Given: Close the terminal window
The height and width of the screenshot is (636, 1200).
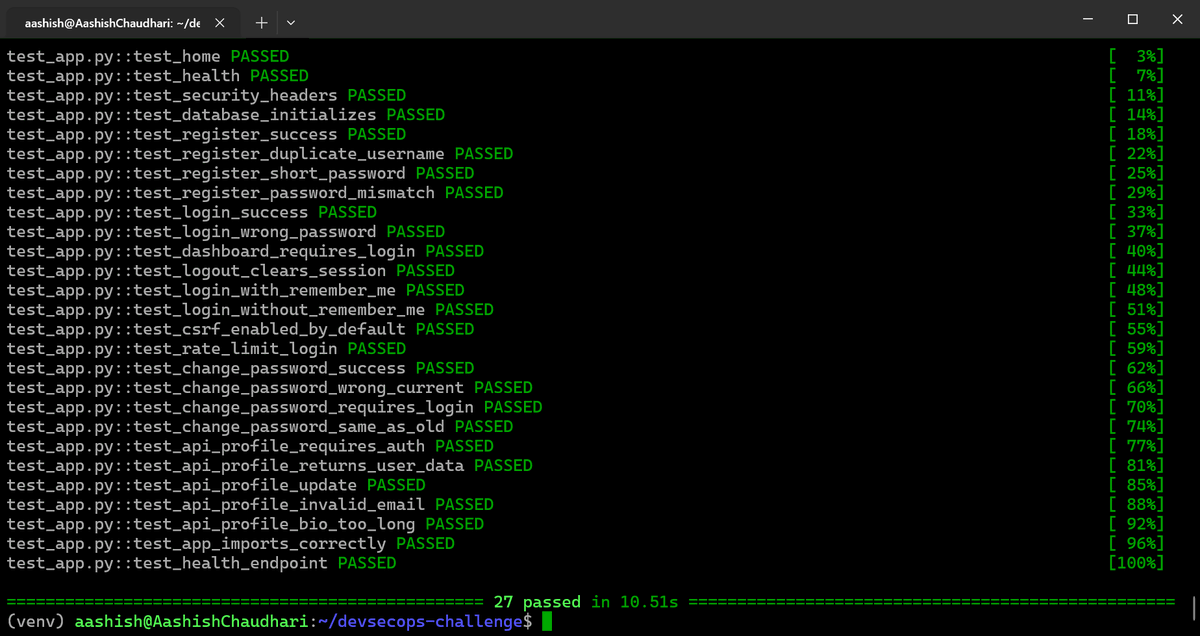Looking at the screenshot, I should [x=1177, y=19].
